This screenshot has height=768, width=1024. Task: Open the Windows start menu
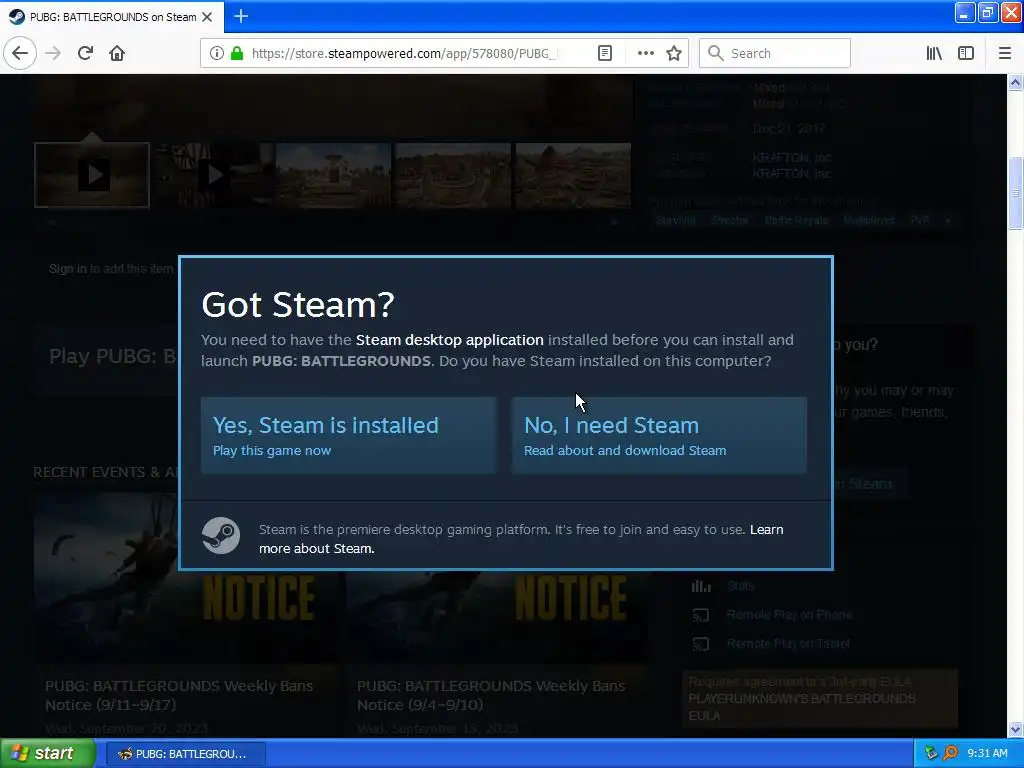pos(48,754)
